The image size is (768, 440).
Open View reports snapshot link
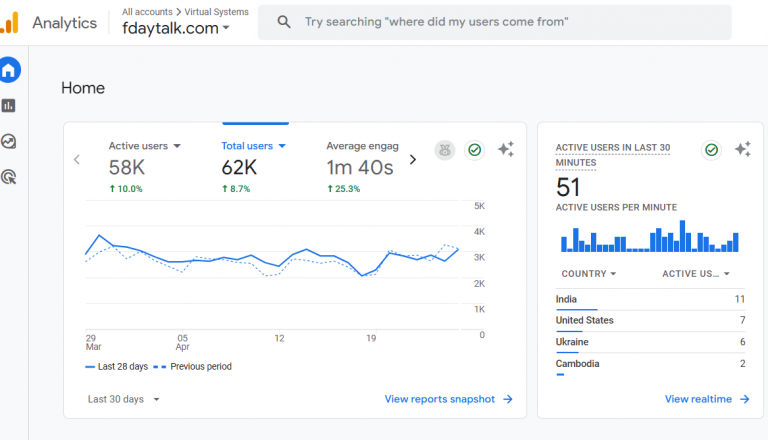pyautogui.click(x=449, y=399)
